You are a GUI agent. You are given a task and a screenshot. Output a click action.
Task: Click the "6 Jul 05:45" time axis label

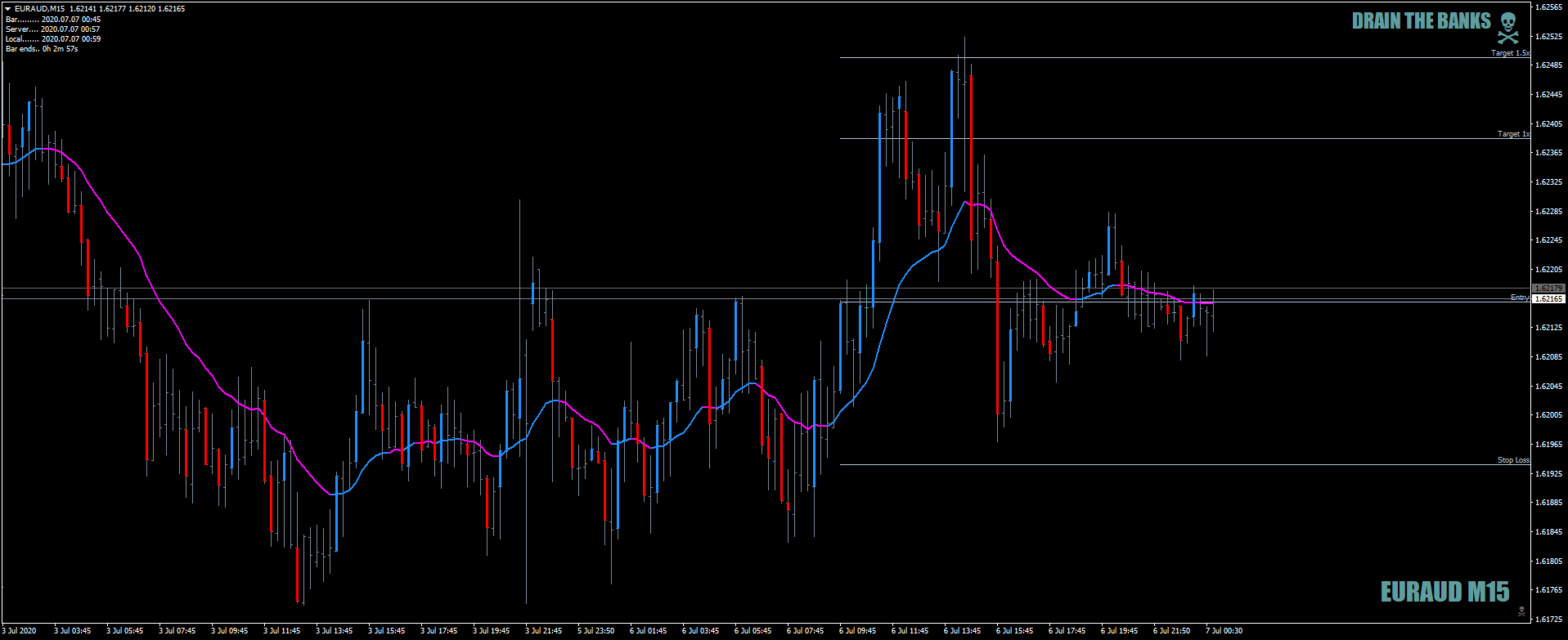point(753,631)
